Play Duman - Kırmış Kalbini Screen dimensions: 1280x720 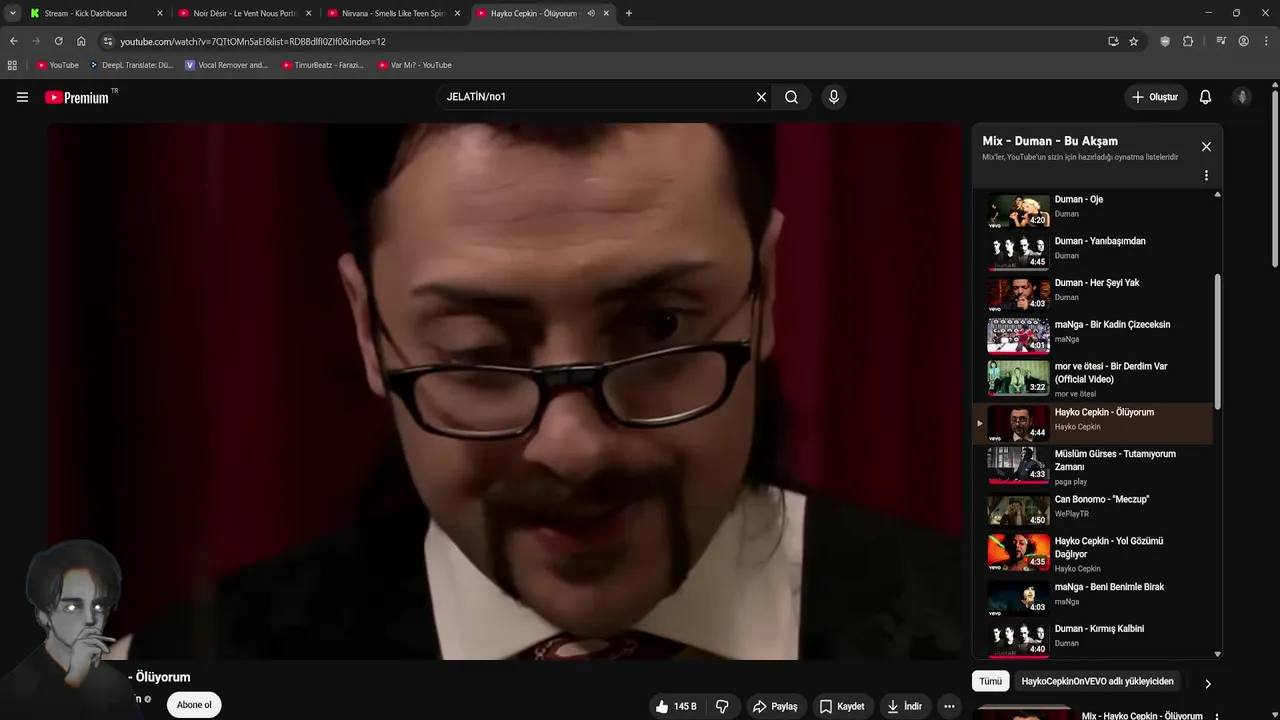tap(1093, 638)
